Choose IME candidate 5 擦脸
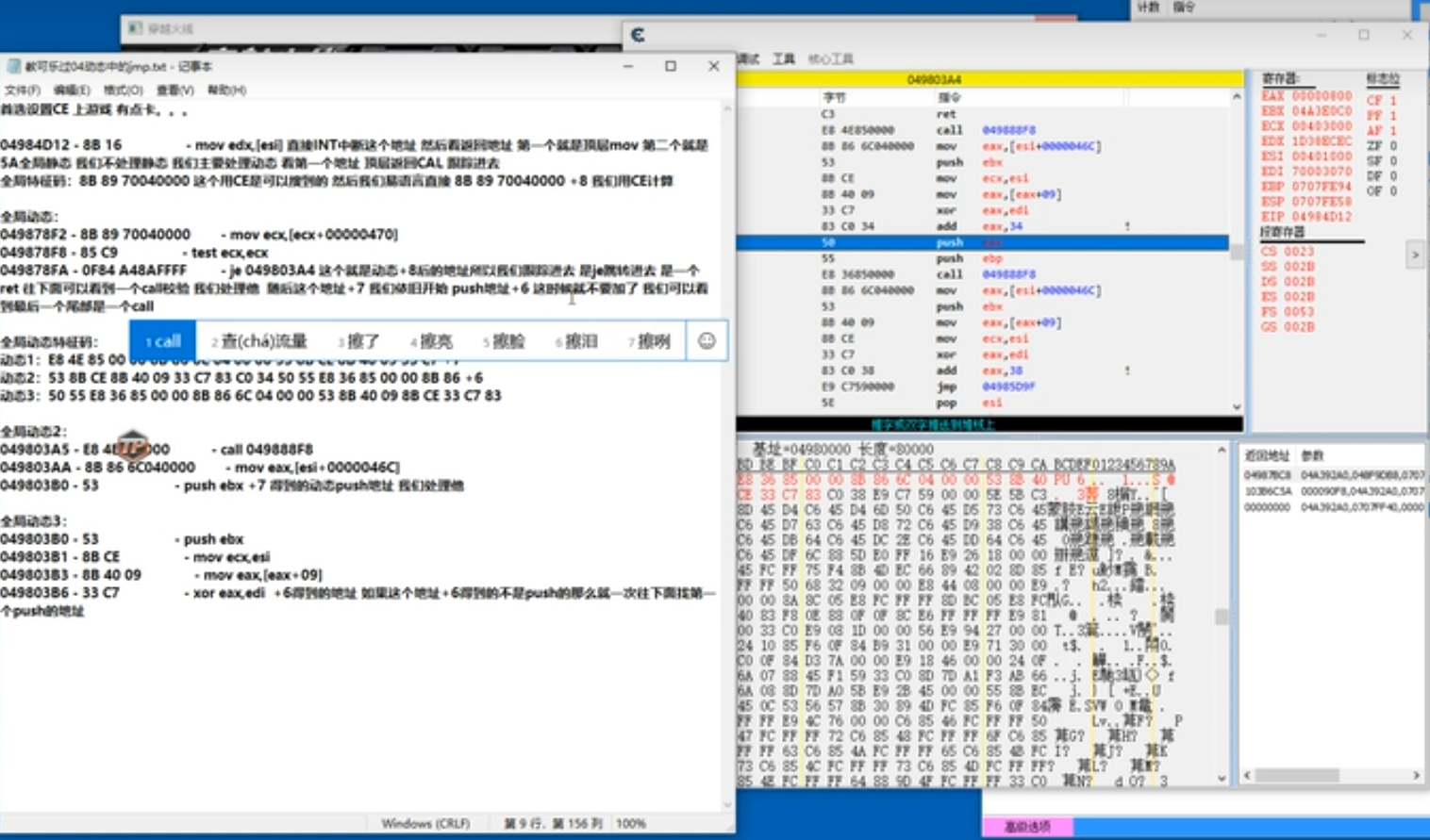1430x840 pixels. click(x=504, y=341)
